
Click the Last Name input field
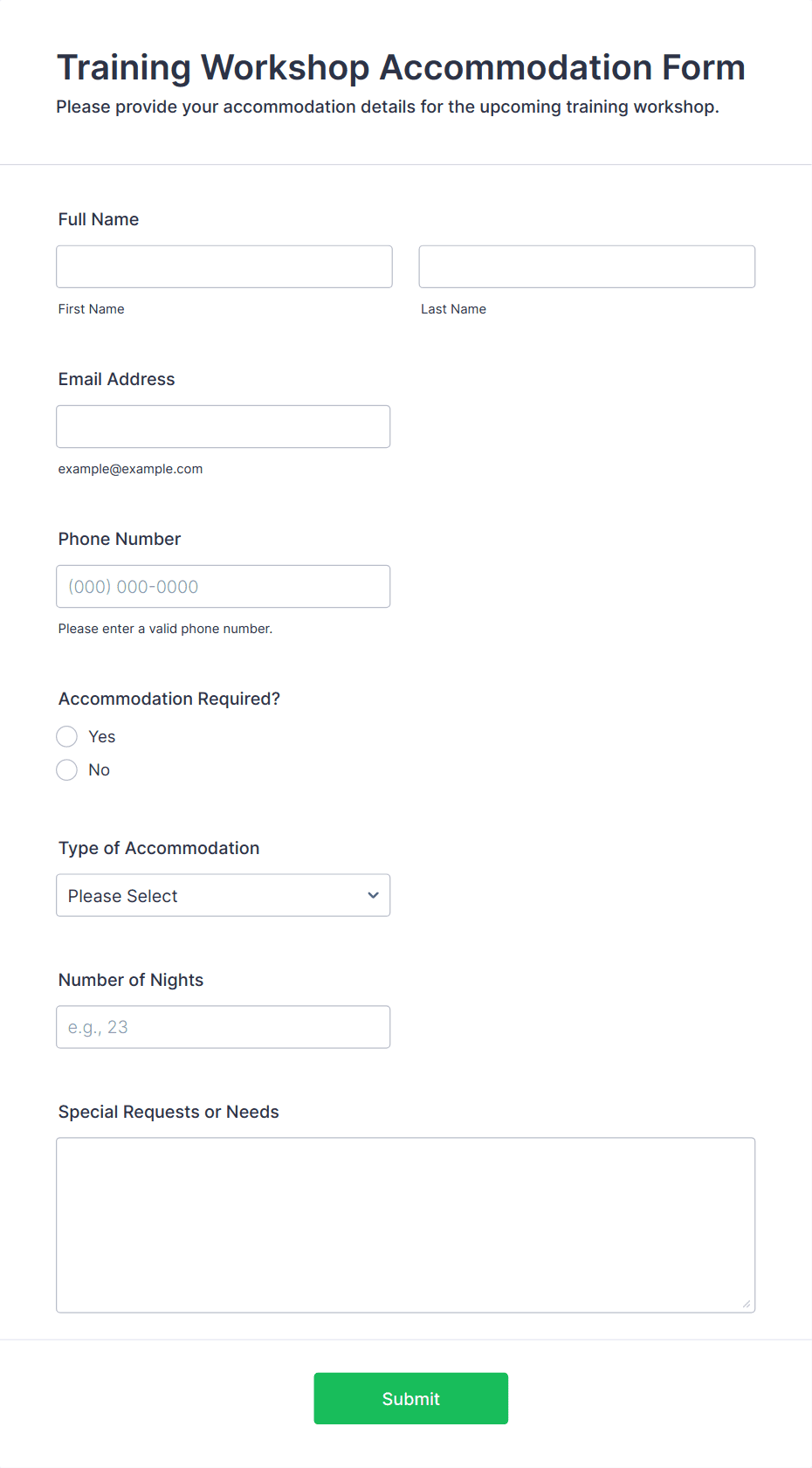587,266
